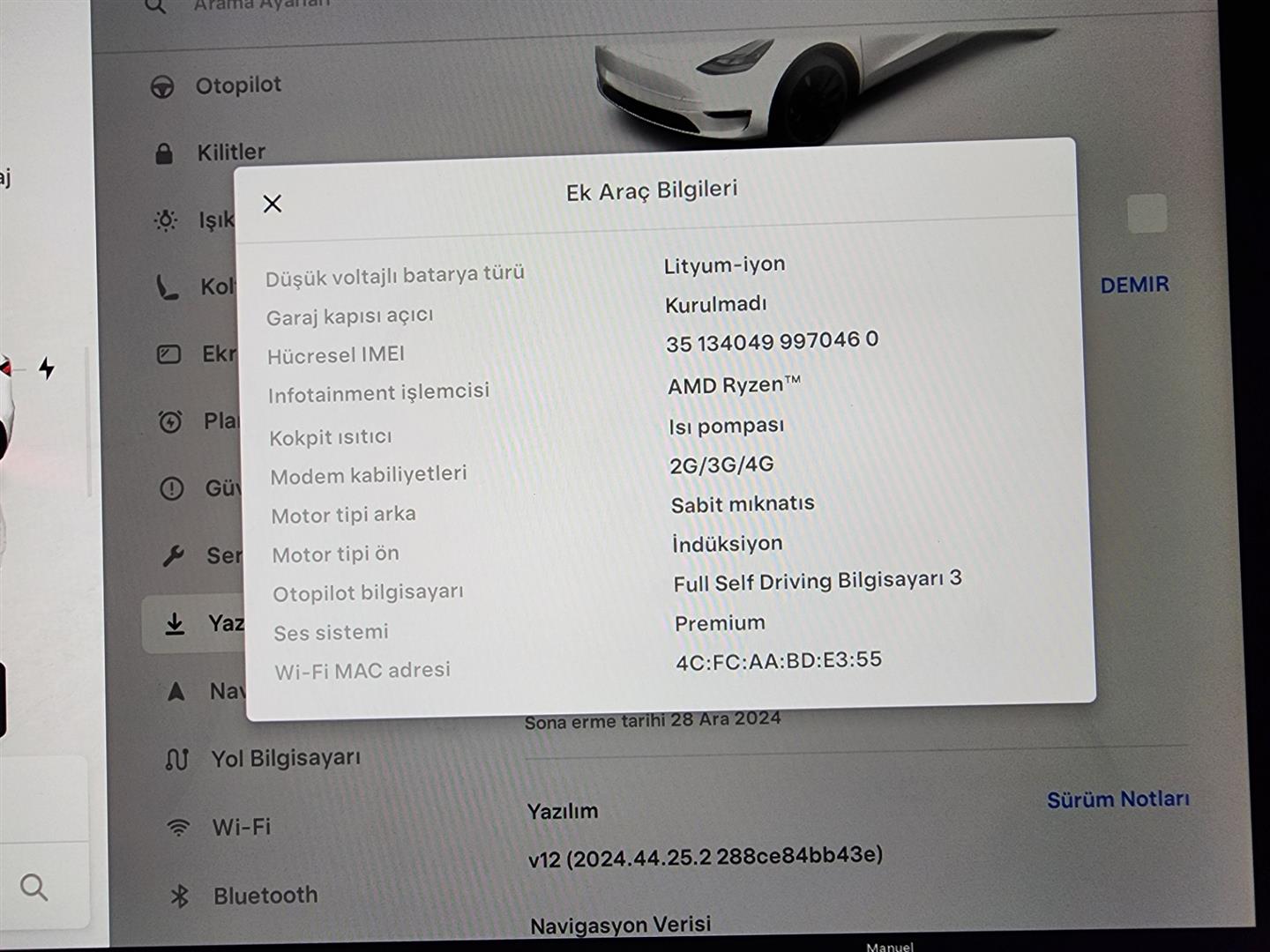Select the lights sun icon in sidebar
Screen dimensions: 1270x952
coord(166,220)
